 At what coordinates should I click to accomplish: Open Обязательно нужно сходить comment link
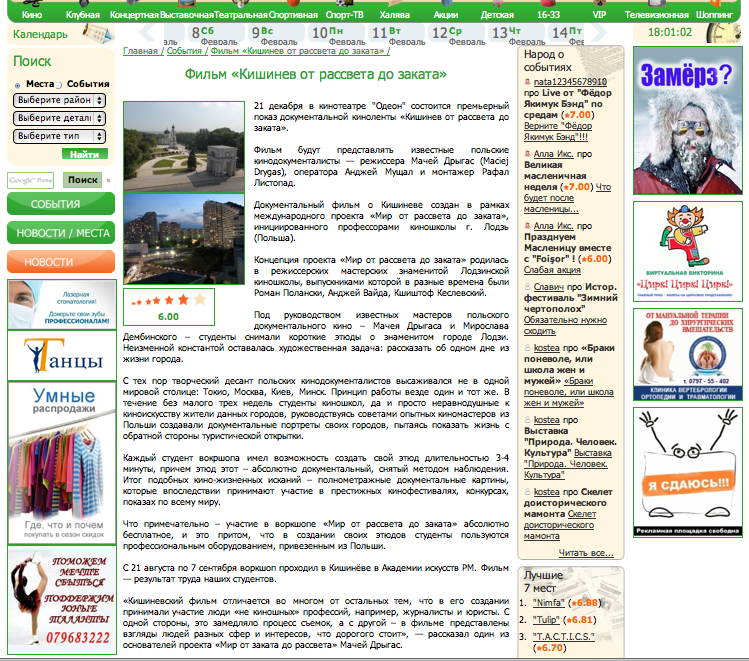pyautogui.click(x=565, y=325)
